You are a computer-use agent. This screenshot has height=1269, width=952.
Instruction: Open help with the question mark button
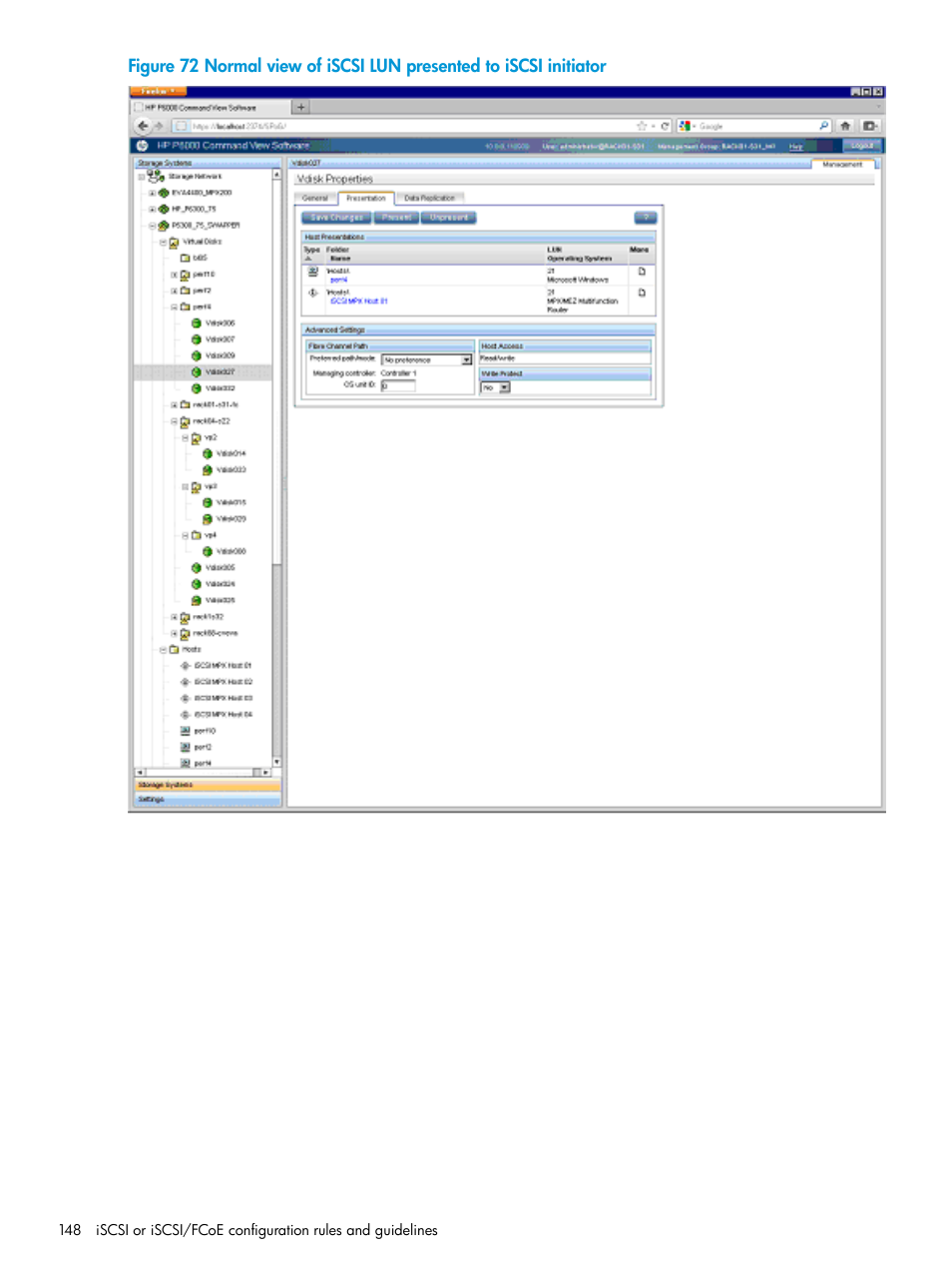point(645,217)
